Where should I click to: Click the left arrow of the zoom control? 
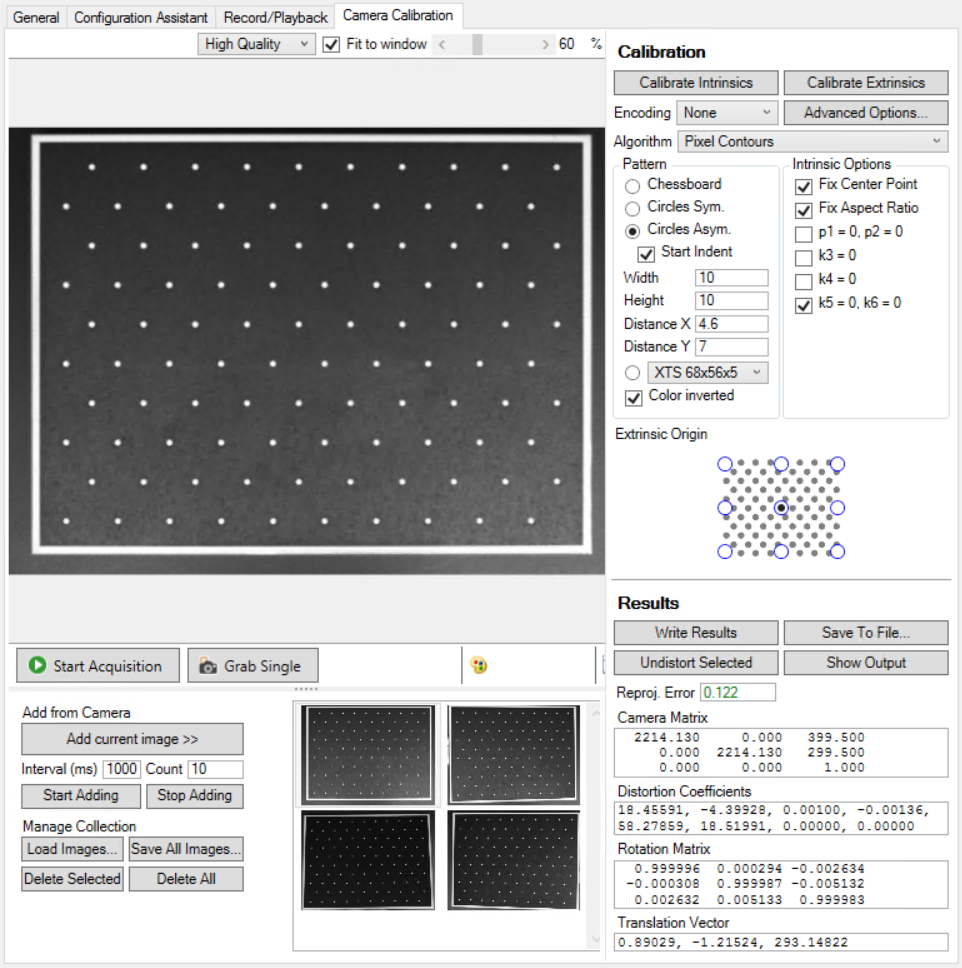pos(444,44)
